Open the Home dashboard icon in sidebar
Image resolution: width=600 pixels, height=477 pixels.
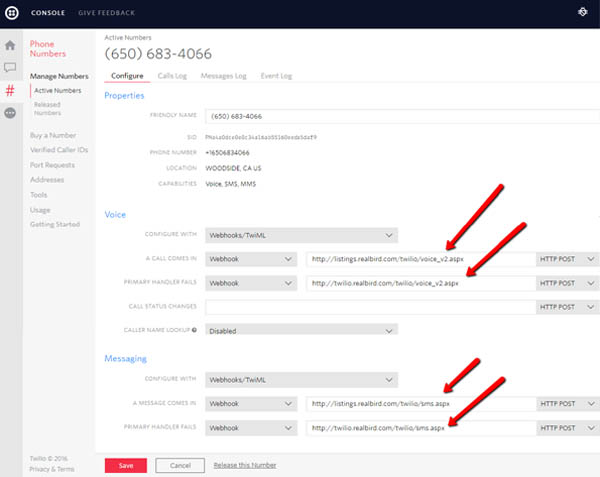(10, 45)
